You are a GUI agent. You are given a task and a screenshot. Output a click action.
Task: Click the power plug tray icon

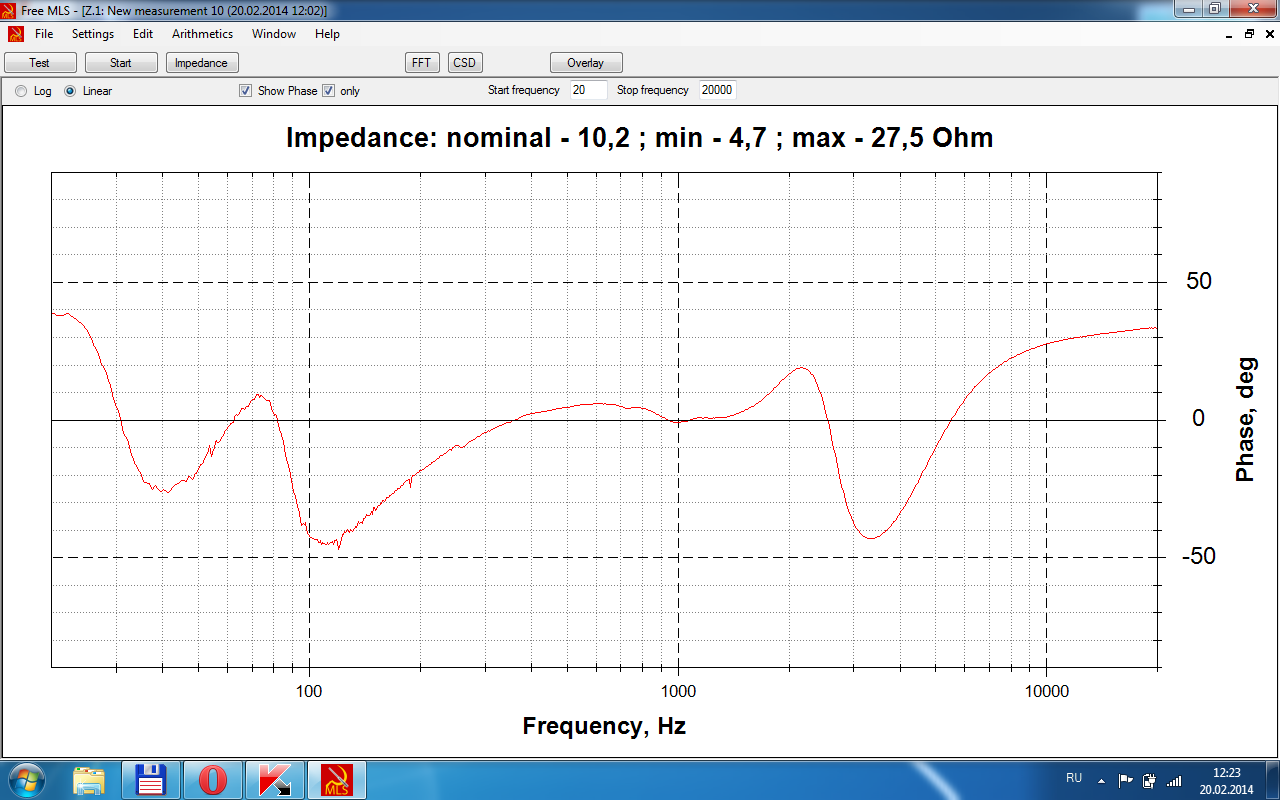[1150, 780]
